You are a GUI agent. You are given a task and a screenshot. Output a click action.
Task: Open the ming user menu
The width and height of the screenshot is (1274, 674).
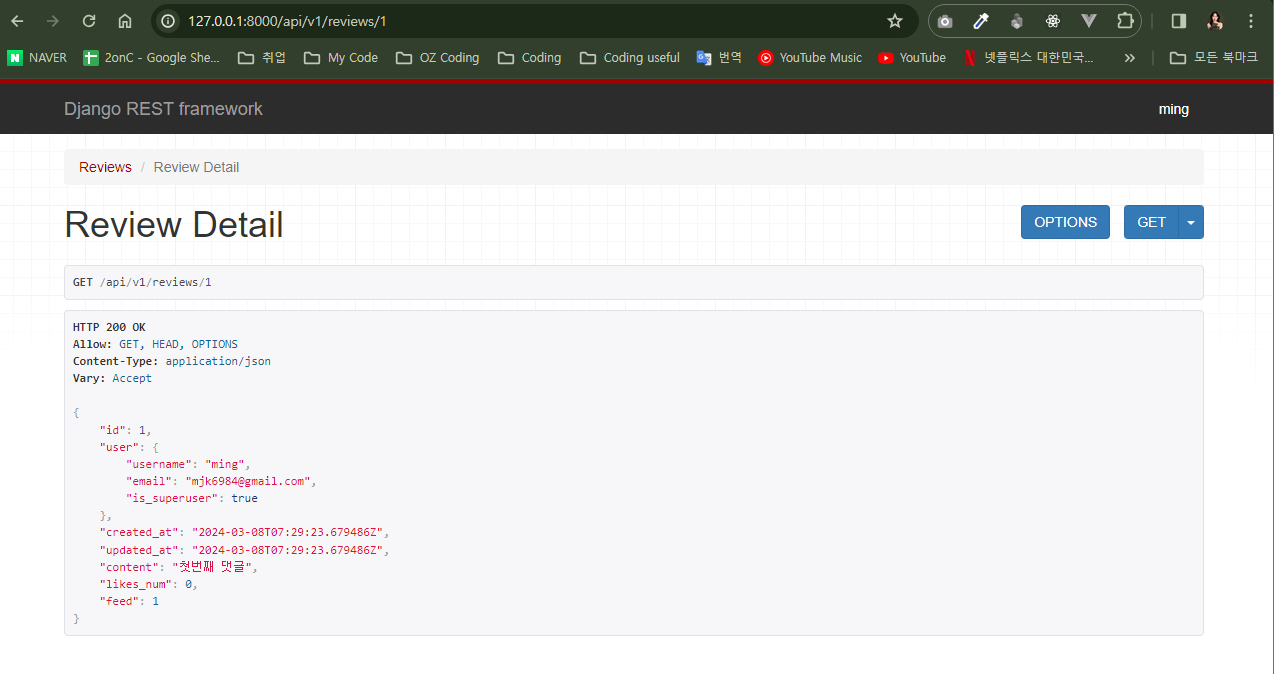[1173, 109]
